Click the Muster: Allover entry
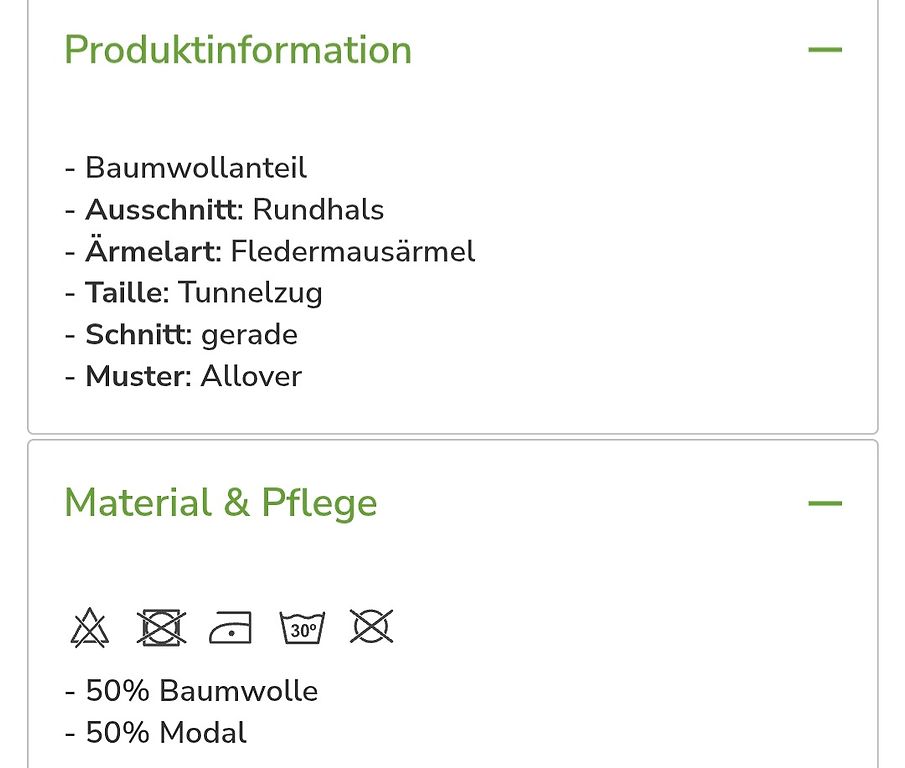 pos(183,376)
